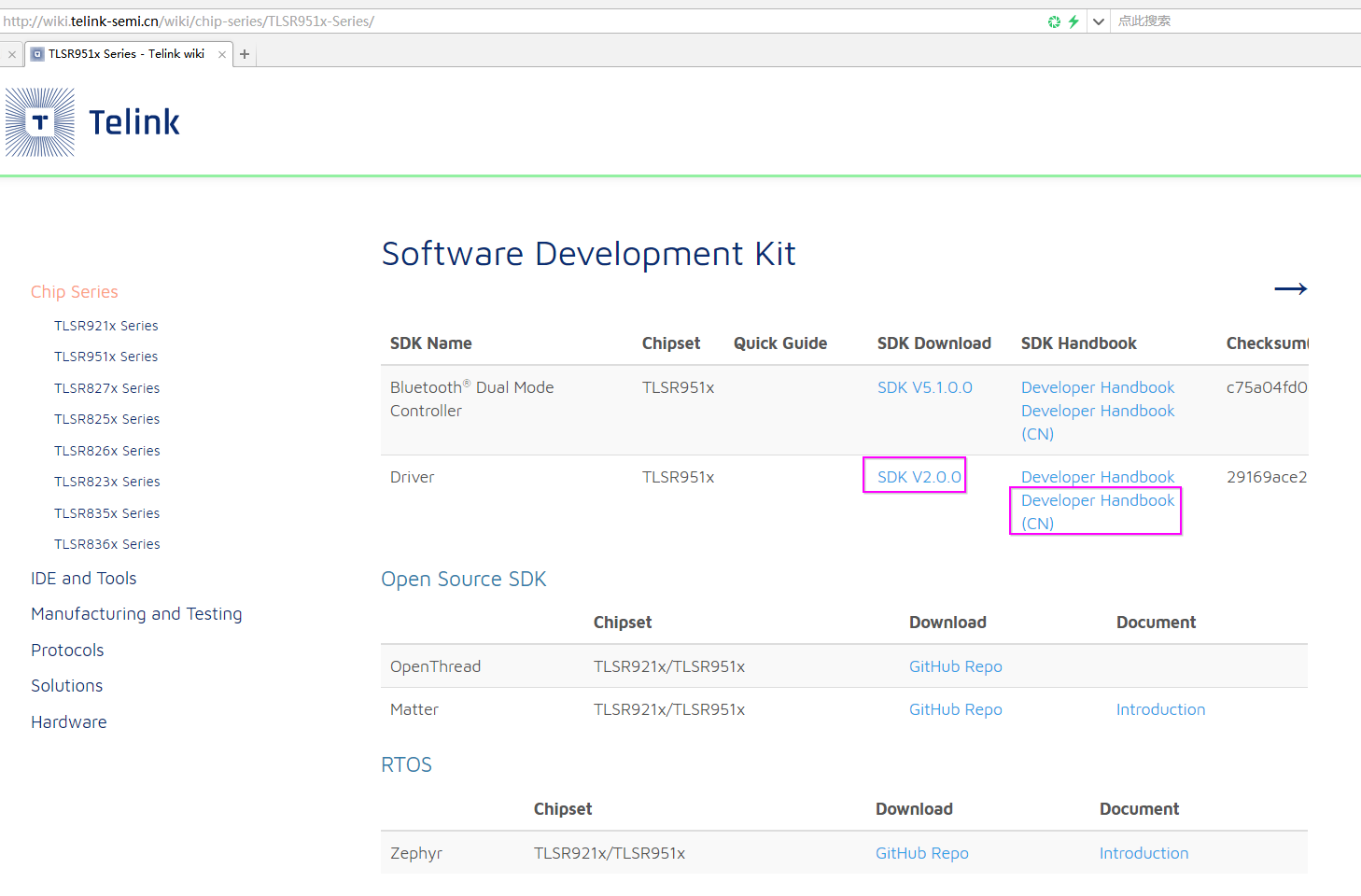
Task: Open TLSR836x Series sidebar link
Action: (107, 544)
